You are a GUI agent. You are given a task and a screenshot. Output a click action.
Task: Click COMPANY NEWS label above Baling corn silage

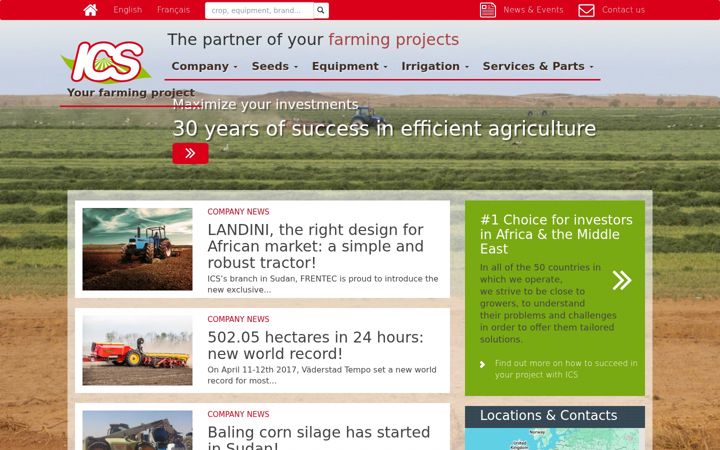click(x=238, y=414)
